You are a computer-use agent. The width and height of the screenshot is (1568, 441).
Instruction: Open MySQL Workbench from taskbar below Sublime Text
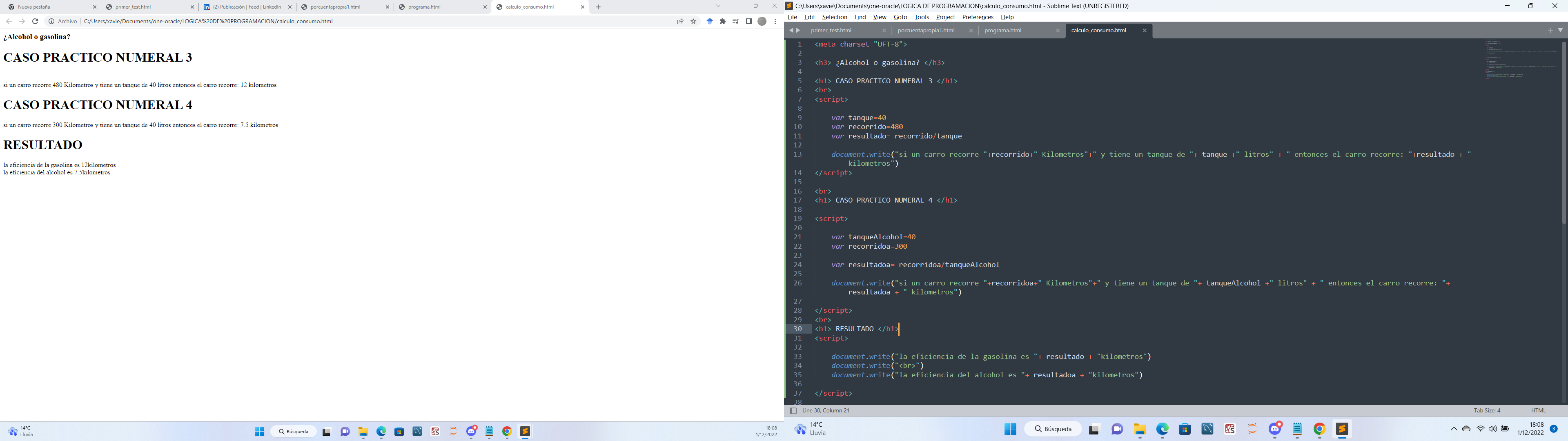(1207, 430)
